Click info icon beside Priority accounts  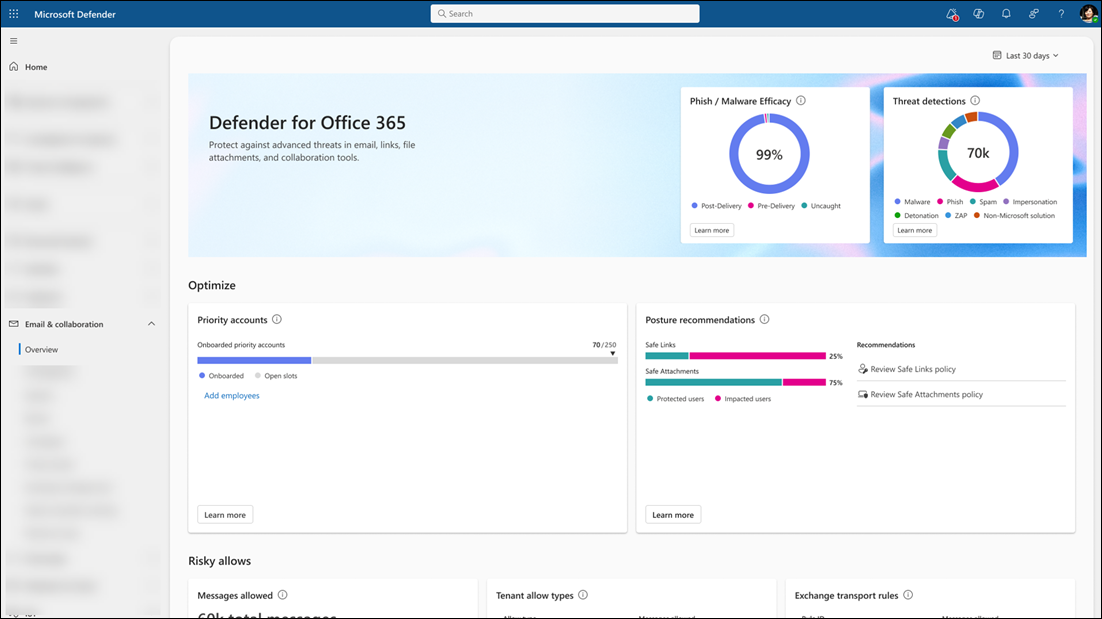[x=277, y=319]
